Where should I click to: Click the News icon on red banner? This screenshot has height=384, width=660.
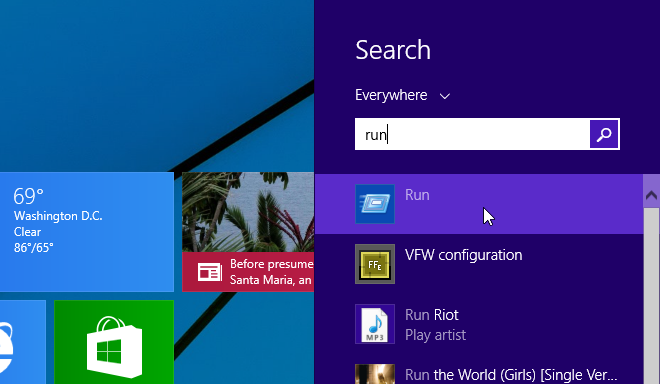(210, 272)
